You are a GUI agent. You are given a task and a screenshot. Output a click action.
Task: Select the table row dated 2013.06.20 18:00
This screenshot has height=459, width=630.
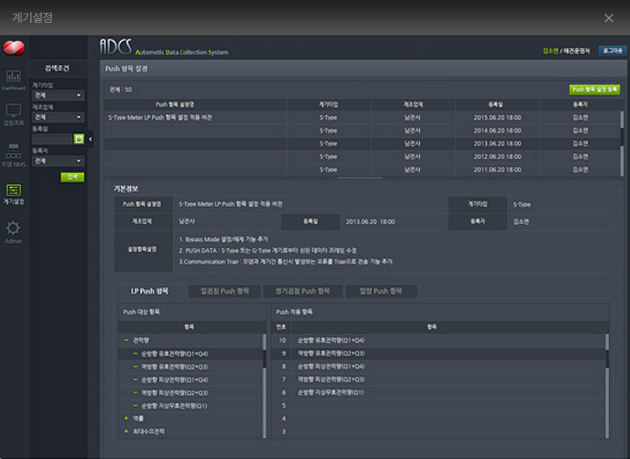(x=362, y=143)
